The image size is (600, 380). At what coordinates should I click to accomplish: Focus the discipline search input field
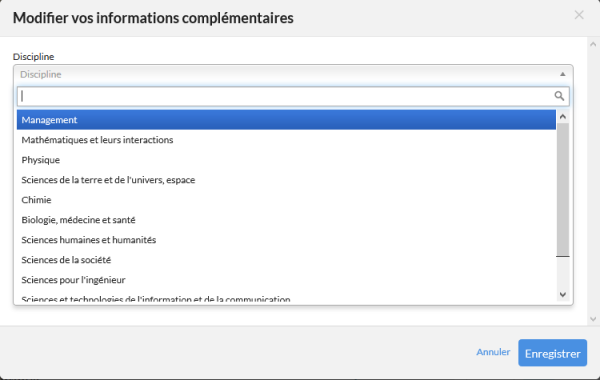[293, 96]
